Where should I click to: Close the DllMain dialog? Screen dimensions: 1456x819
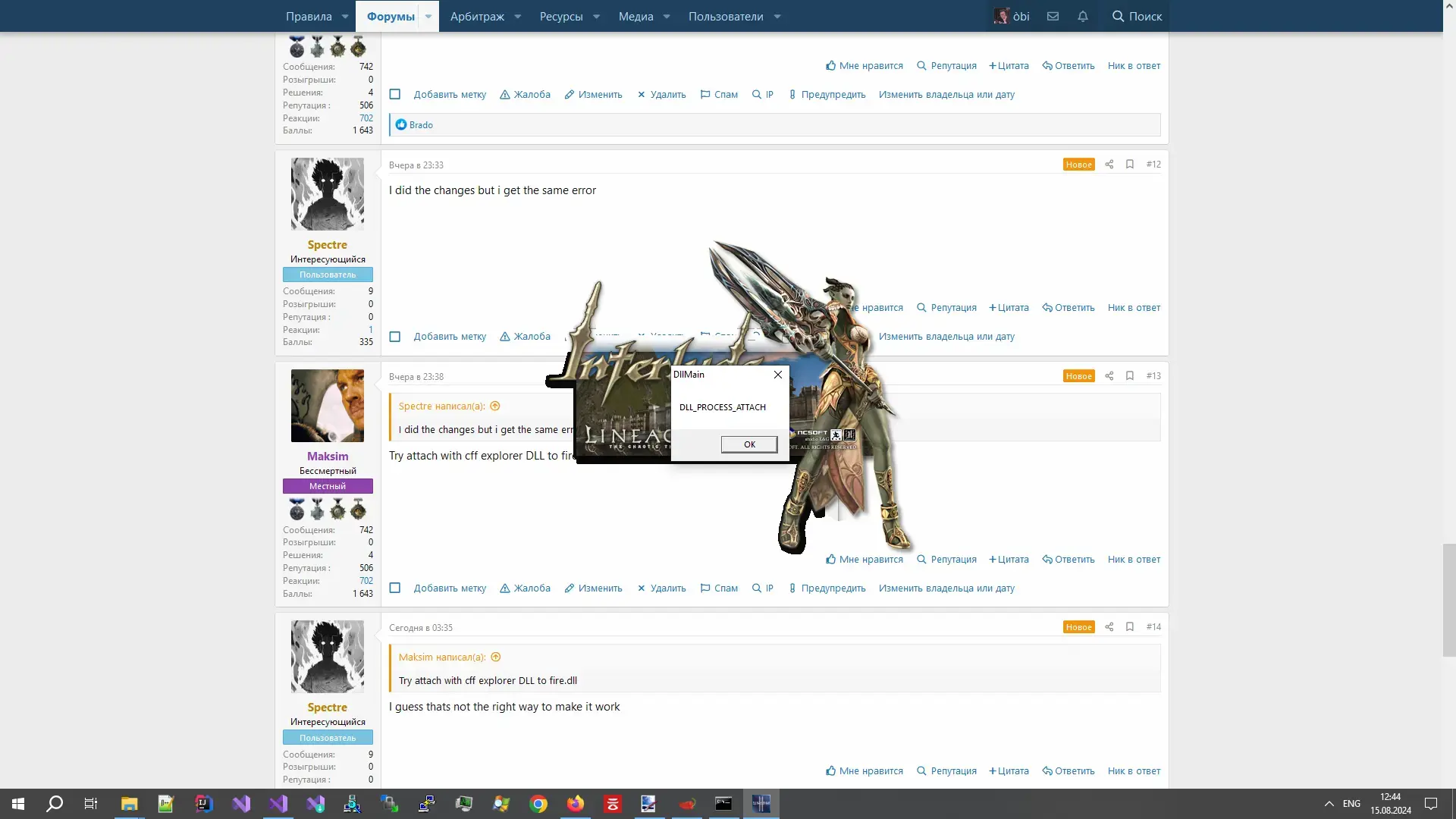777,375
